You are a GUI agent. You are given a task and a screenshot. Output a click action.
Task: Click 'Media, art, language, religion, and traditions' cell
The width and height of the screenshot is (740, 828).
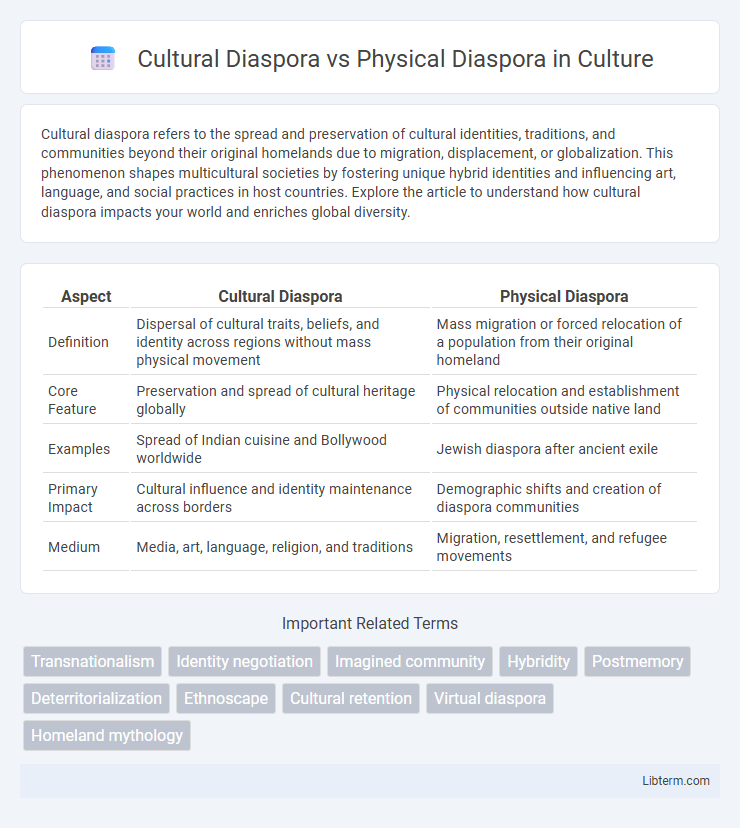tap(280, 547)
